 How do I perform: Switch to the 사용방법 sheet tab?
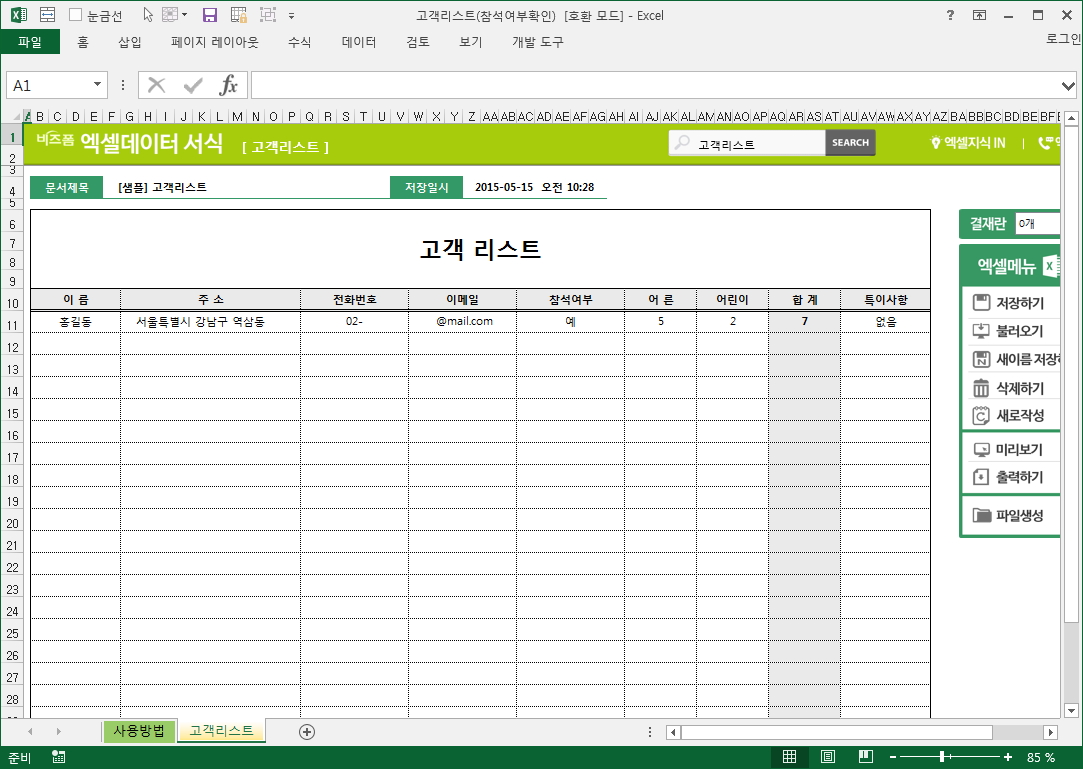[x=139, y=730]
